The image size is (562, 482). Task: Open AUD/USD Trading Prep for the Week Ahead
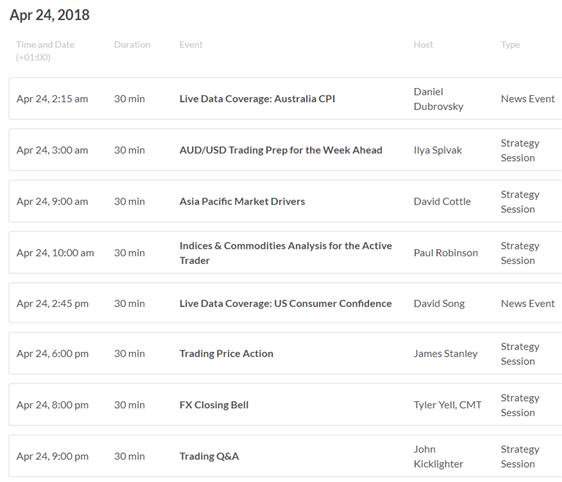click(281, 150)
